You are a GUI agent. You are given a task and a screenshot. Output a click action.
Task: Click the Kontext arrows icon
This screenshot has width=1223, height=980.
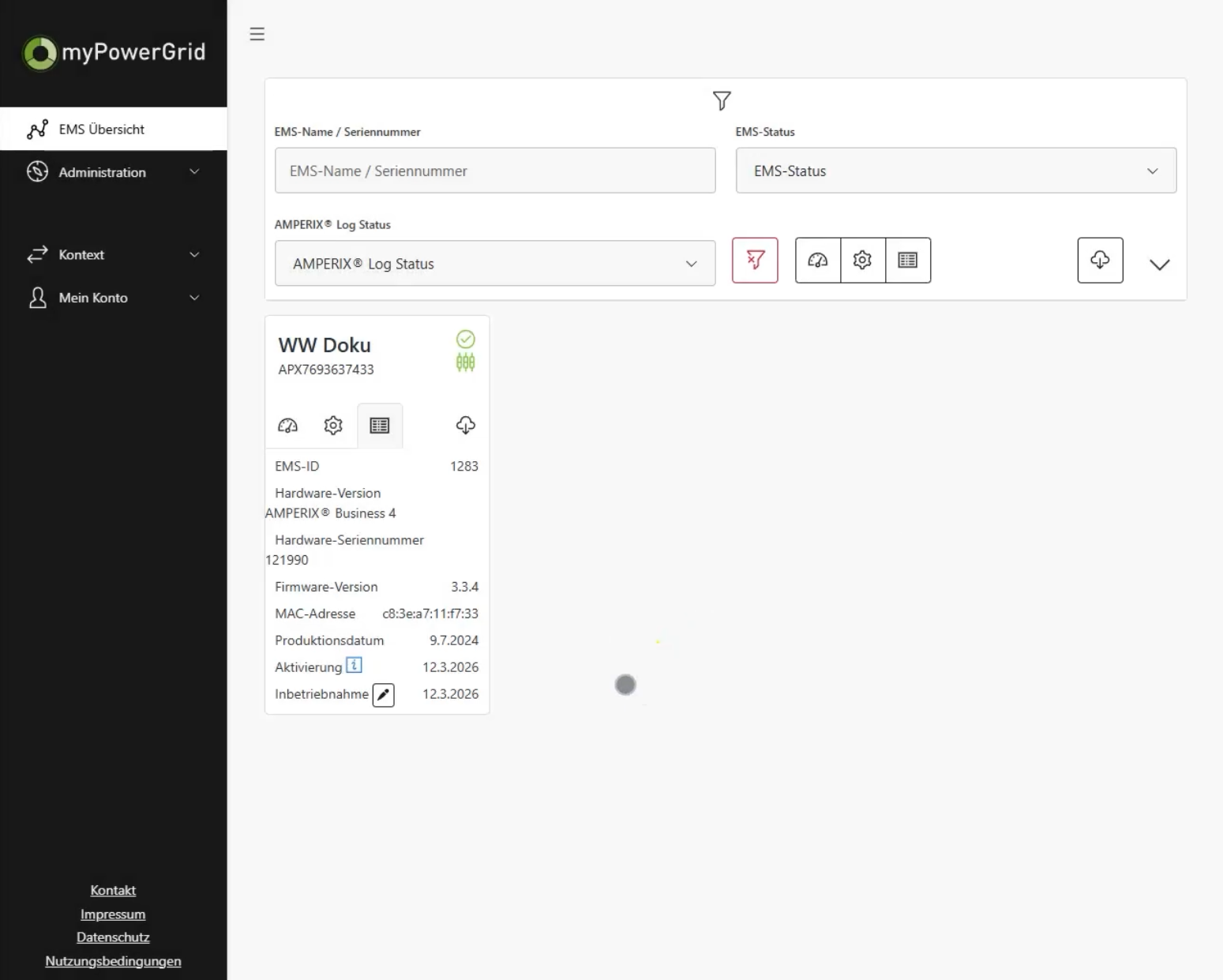(x=37, y=254)
